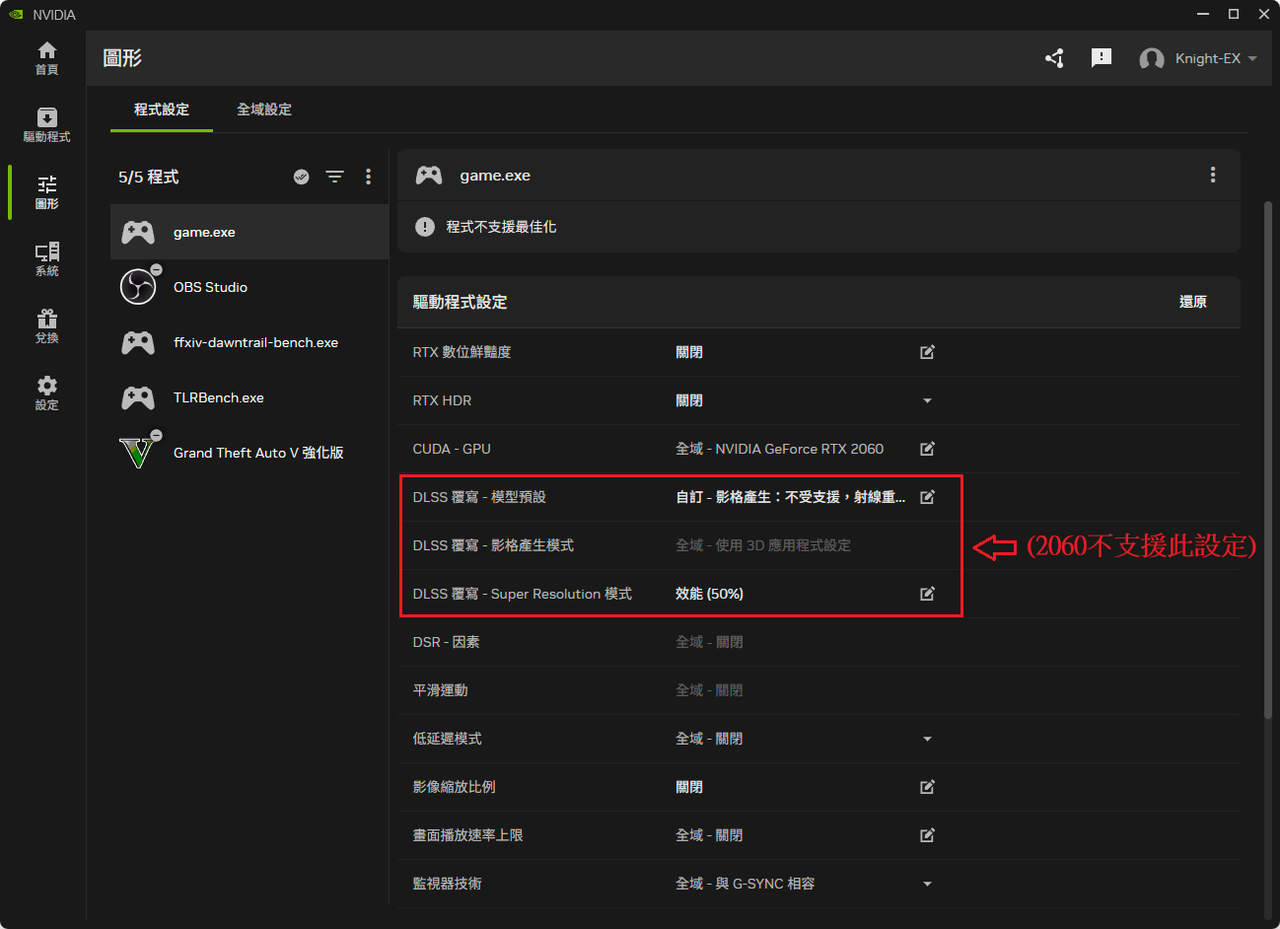Open the 首頁 home section in sidebar
Image resolution: width=1280 pixels, height=929 pixels.
point(47,58)
